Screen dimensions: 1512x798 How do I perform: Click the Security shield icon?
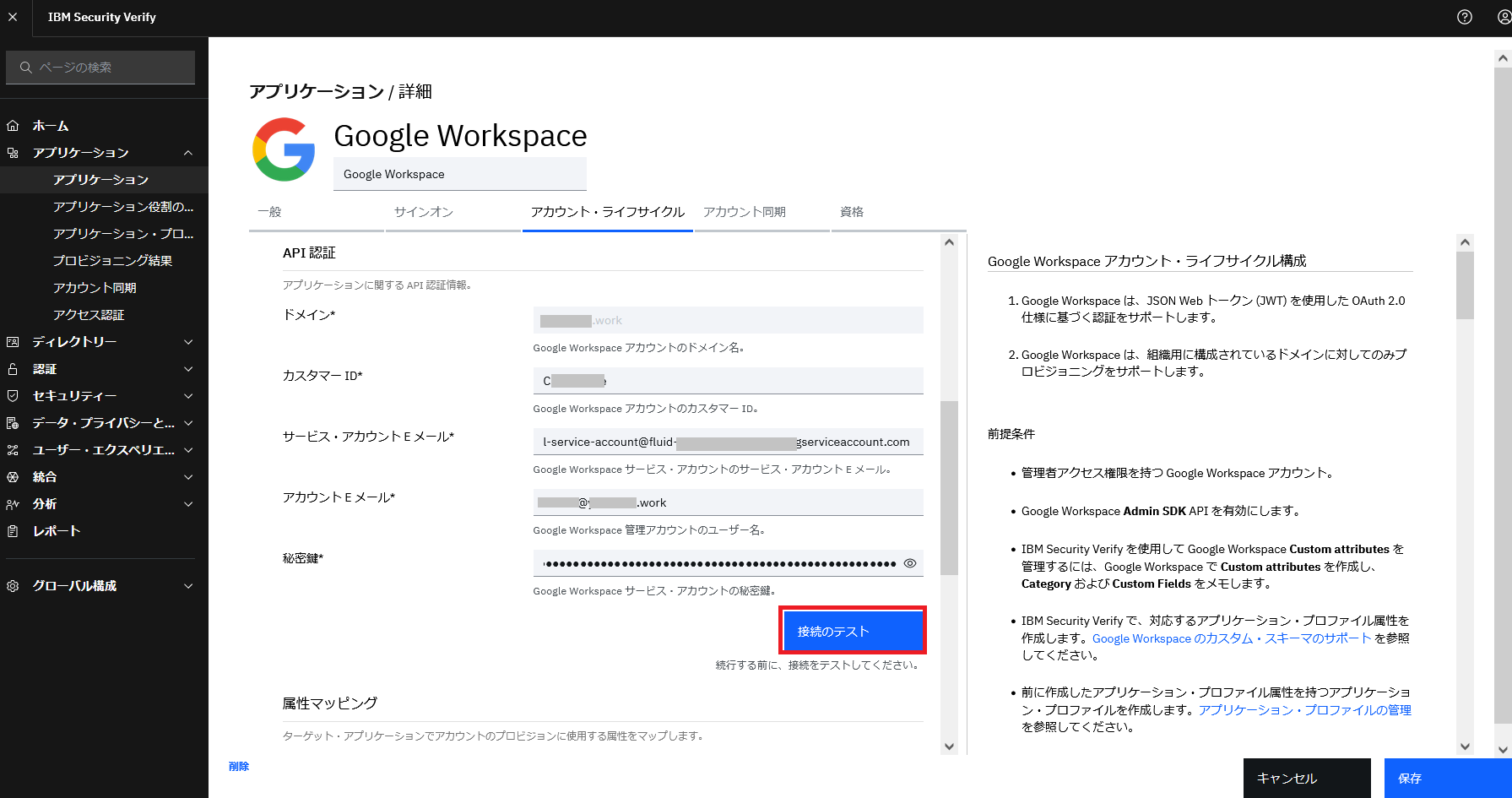click(x=13, y=396)
